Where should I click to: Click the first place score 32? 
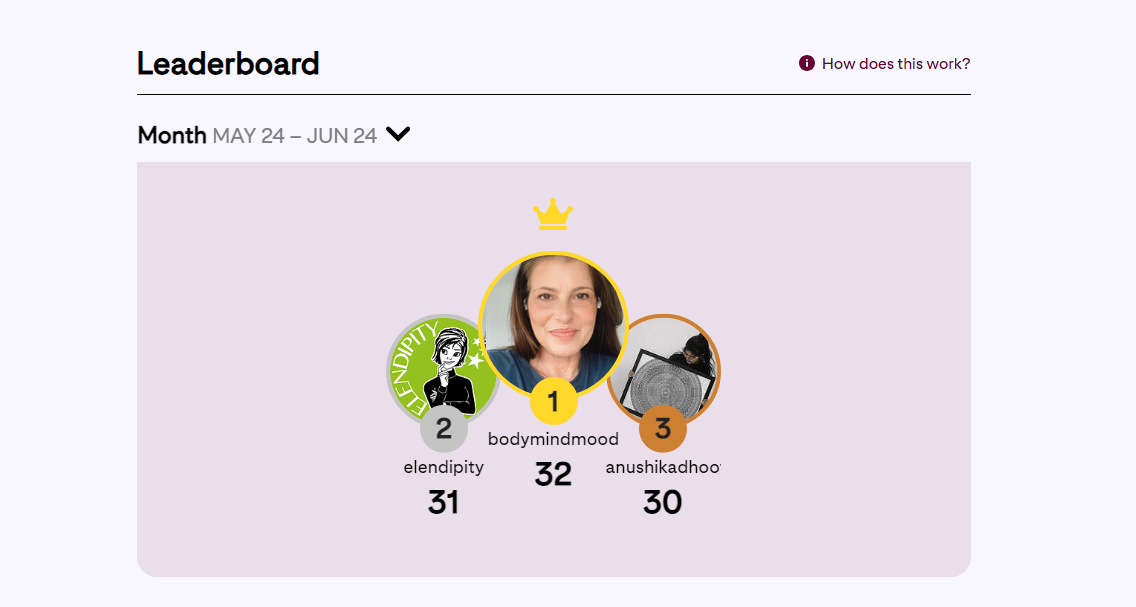coord(553,474)
